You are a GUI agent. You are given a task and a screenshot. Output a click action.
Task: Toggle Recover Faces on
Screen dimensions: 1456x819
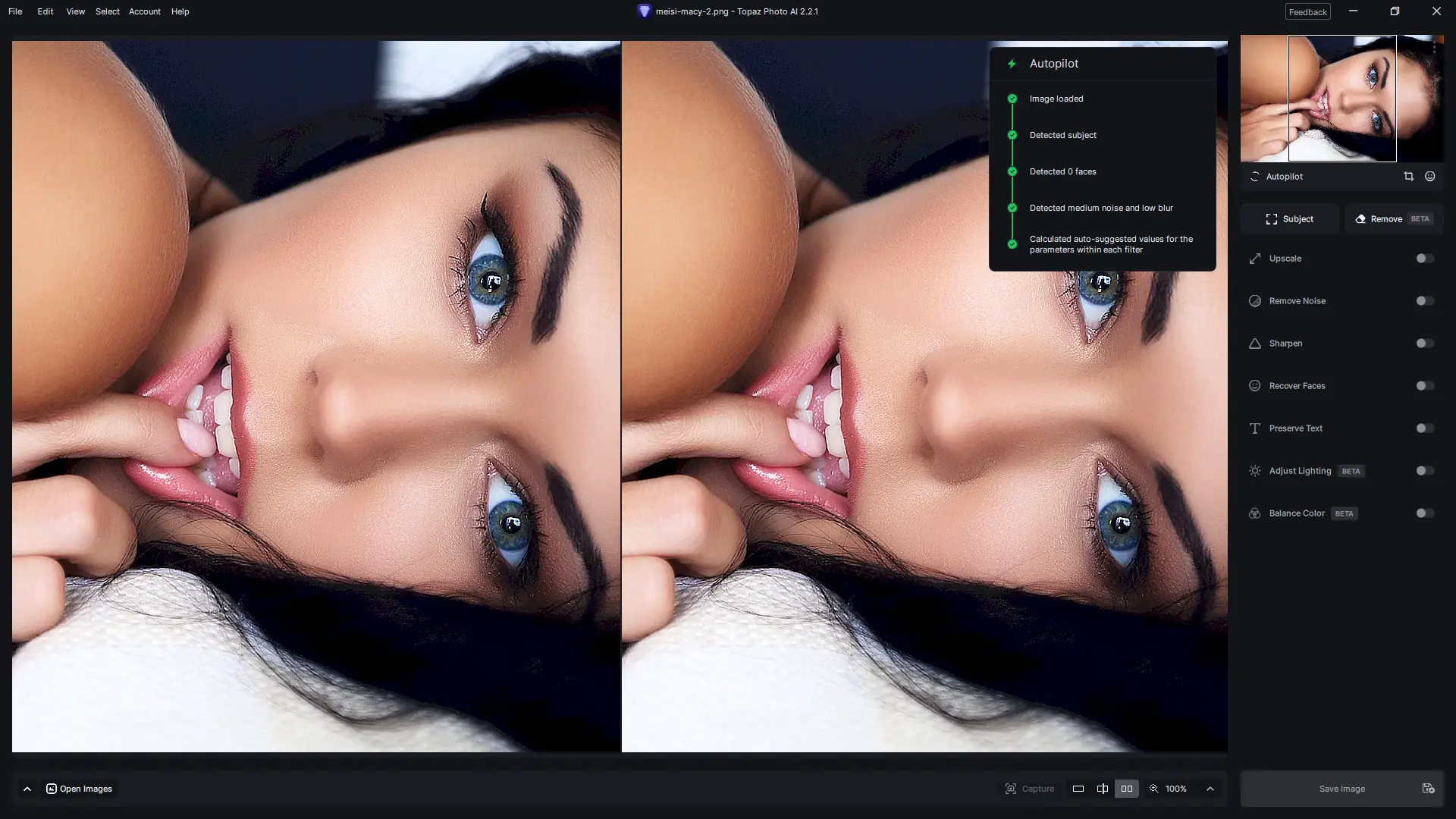pos(1424,386)
